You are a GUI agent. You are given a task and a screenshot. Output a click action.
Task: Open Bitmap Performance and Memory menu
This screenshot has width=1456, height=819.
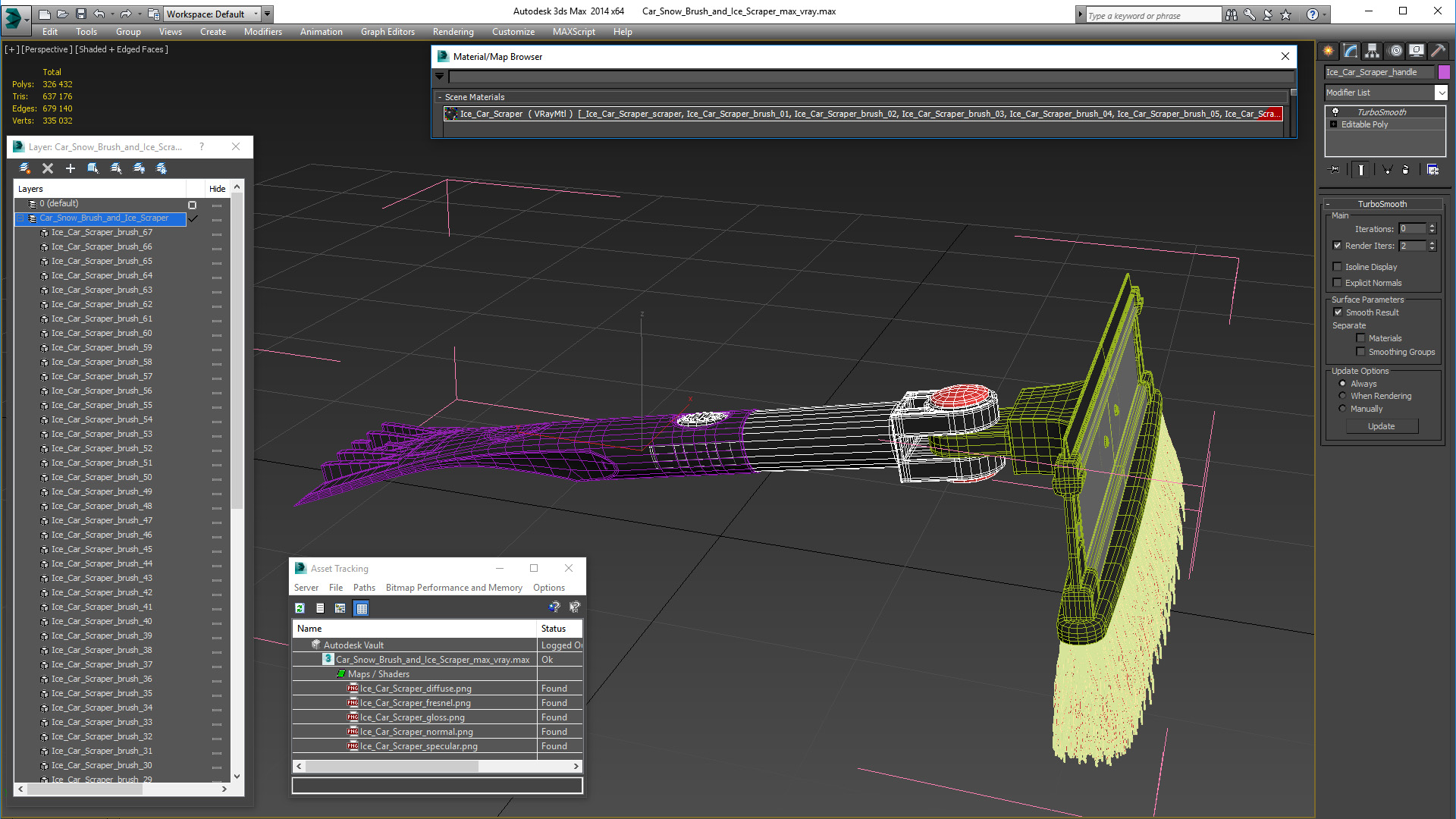pos(453,588)
